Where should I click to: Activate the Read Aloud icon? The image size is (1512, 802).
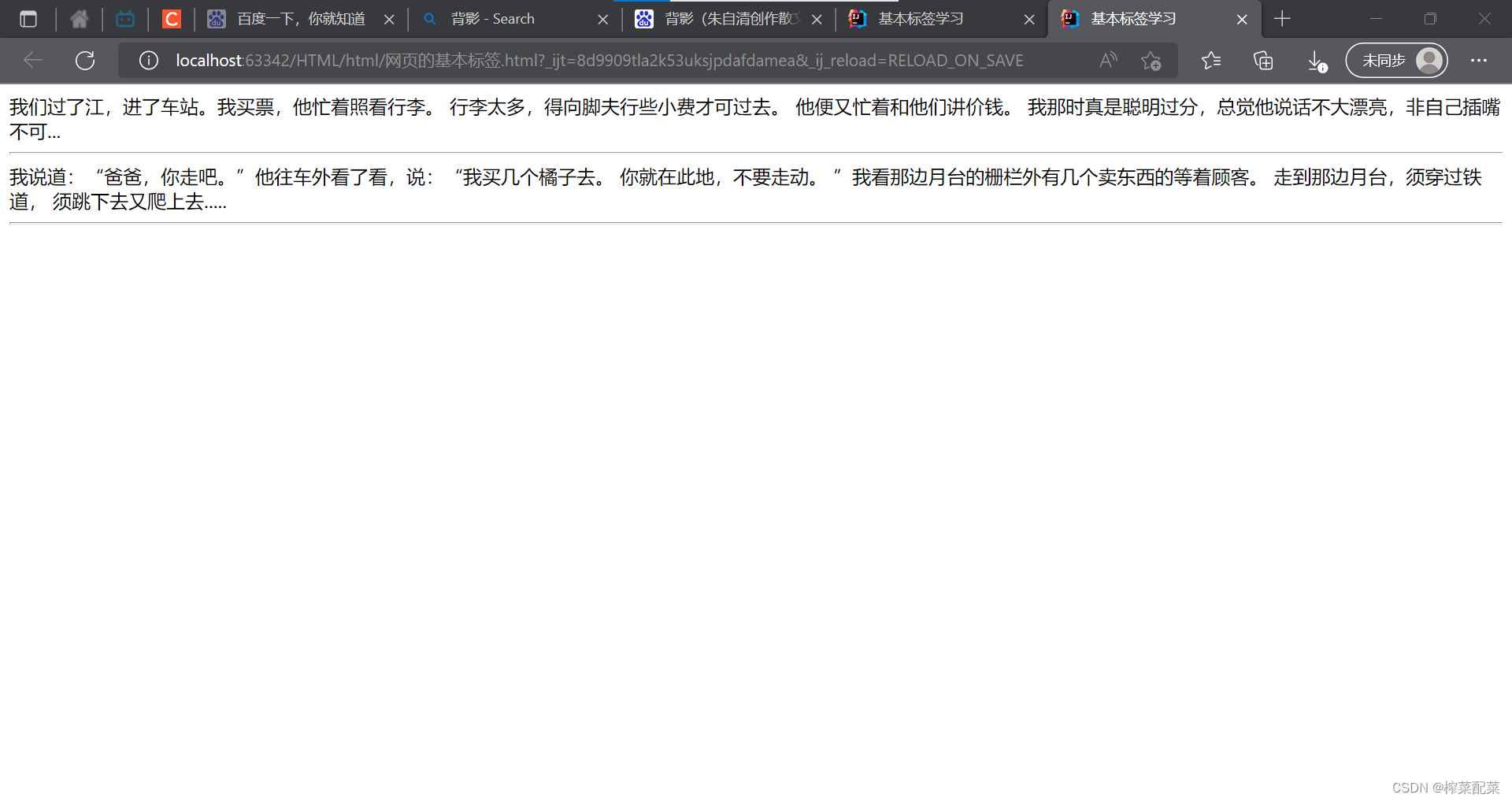1108,61
